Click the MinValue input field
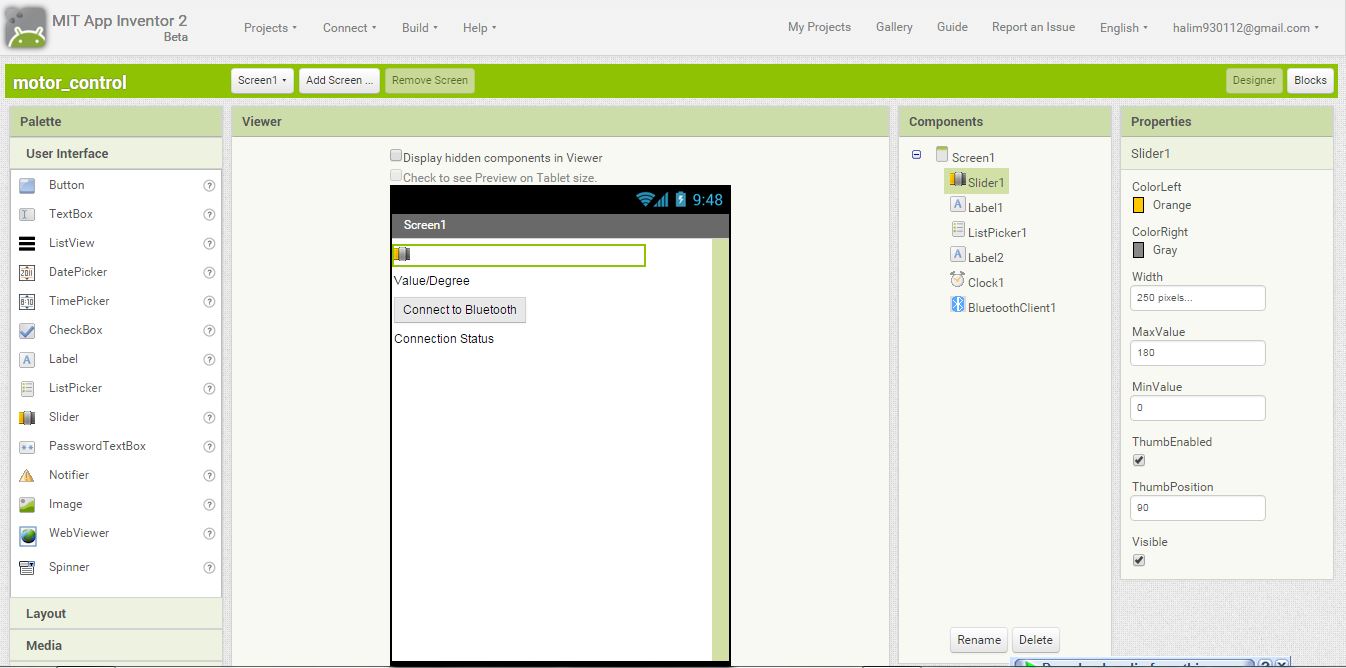Screen dimensions: 1346x668 [x=1198, y=408]
